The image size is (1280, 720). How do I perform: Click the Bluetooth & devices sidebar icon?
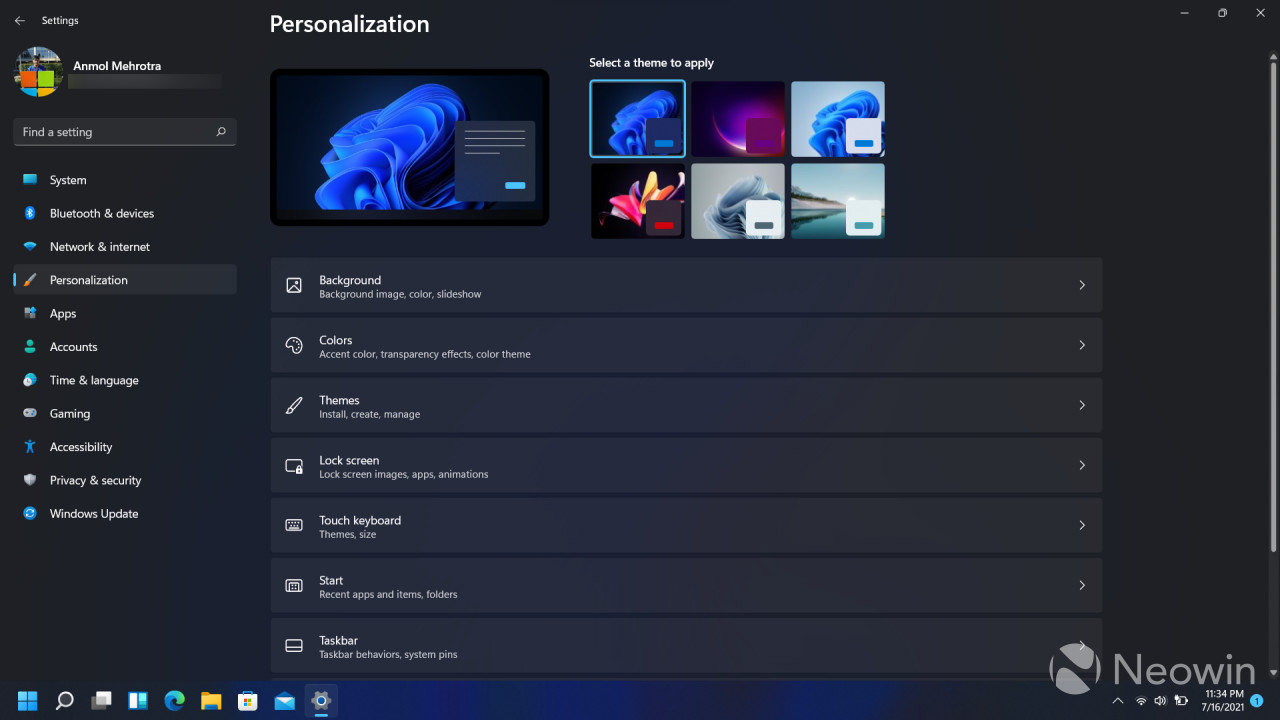(x=30, y=213)
